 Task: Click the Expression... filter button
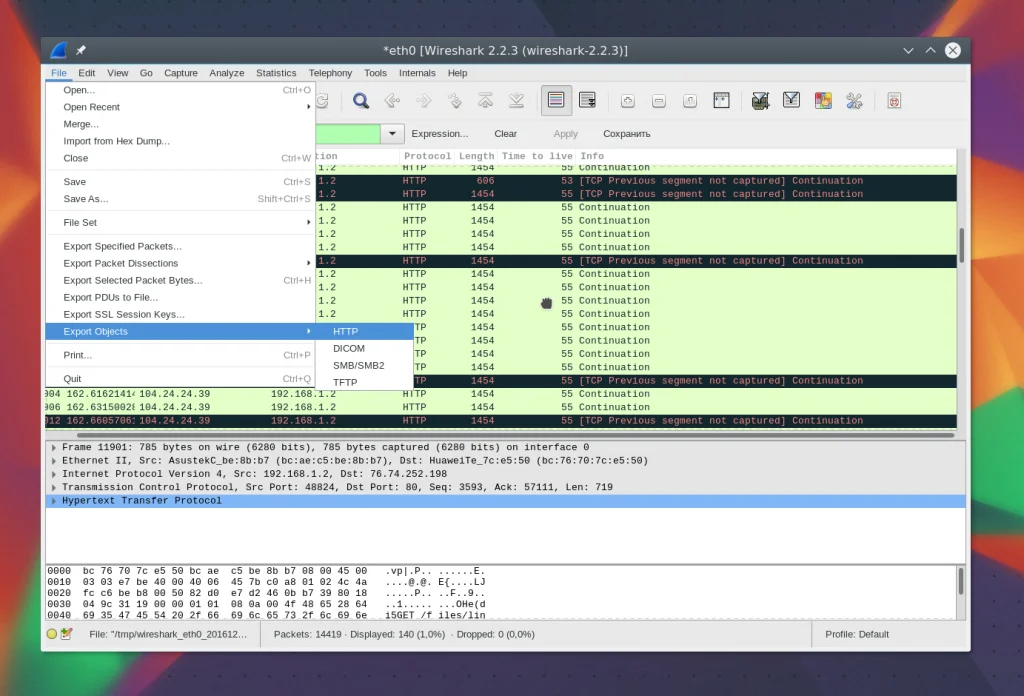439,134
